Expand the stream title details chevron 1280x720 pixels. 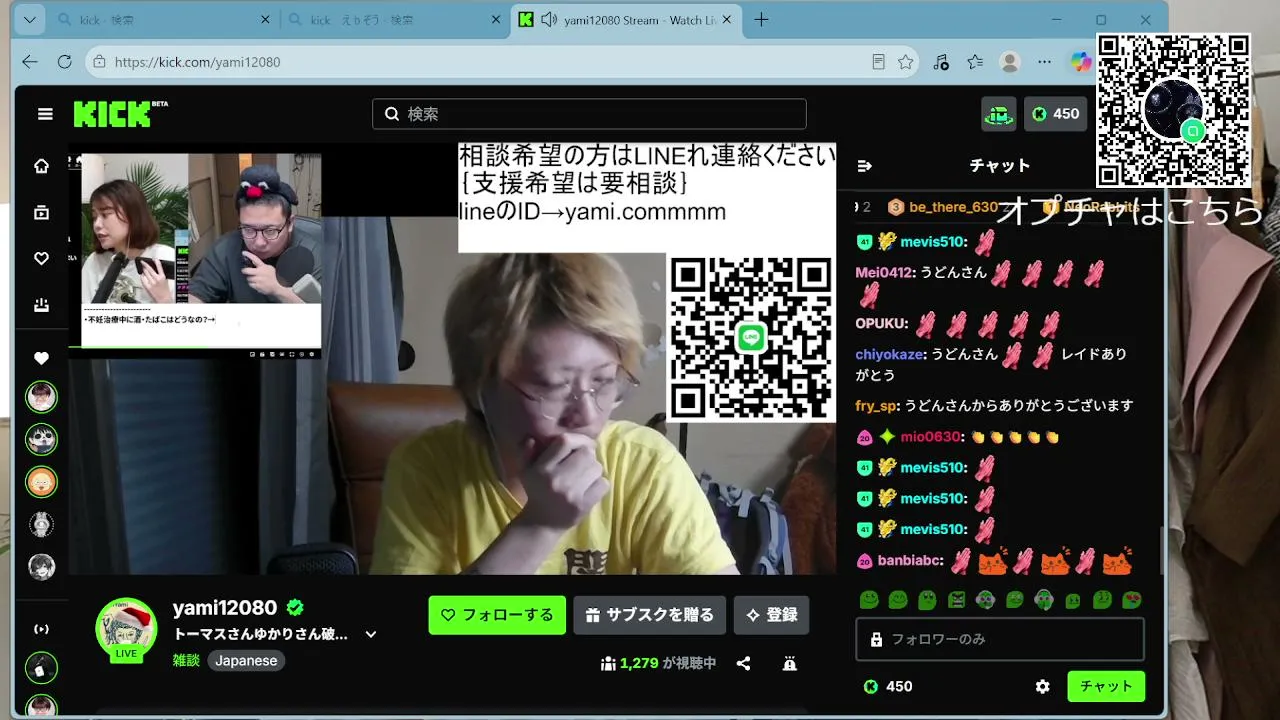(x=371, y=634)
